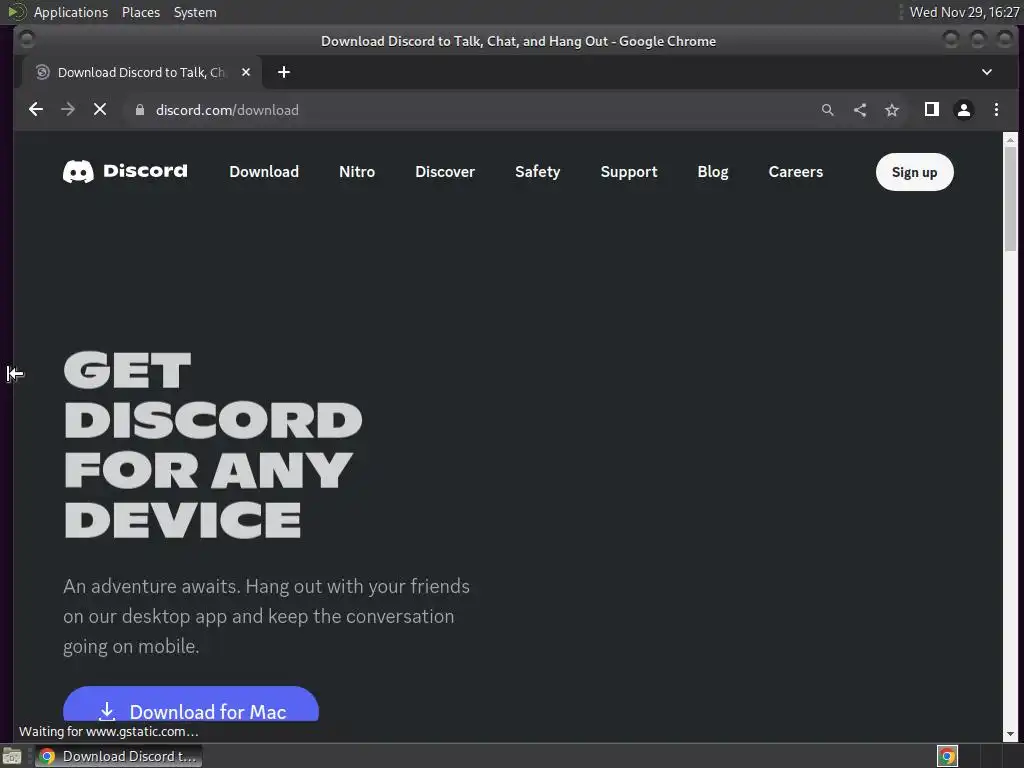This screenshot has width=1024, height=768.
Task: Click the window menu button on title bar
Action: point(27,40)
